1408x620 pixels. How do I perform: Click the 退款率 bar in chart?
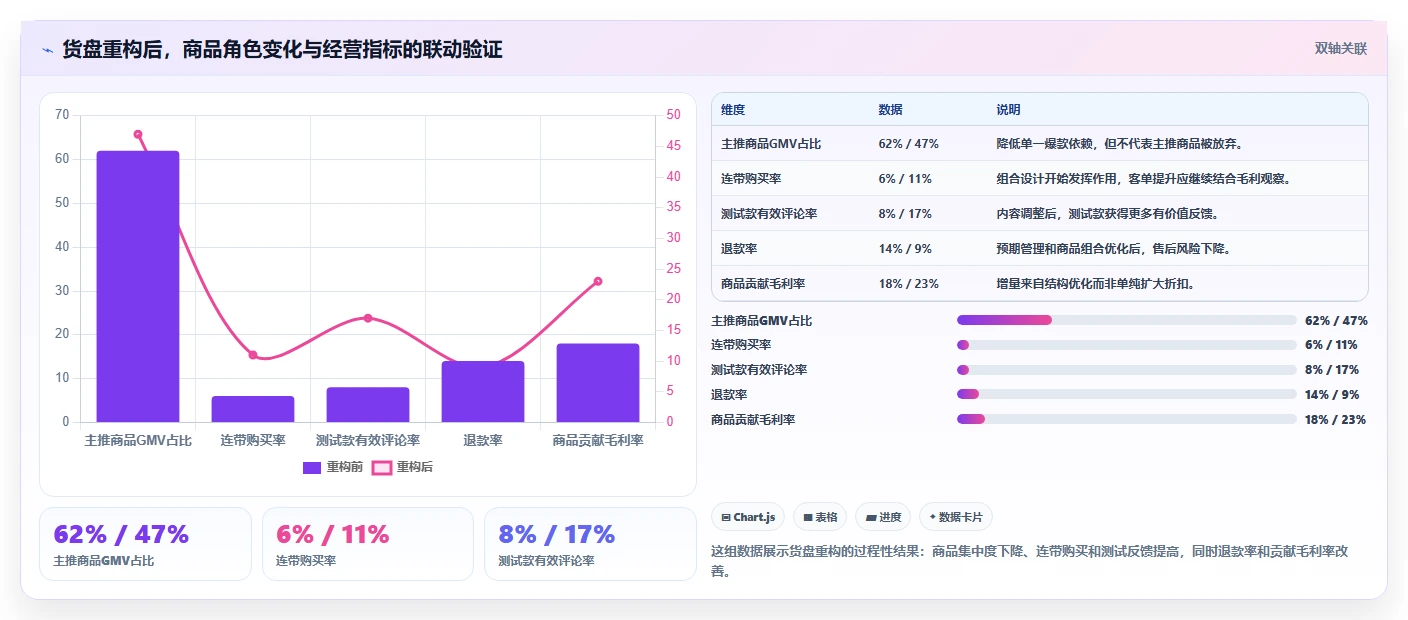pyautogui.click(x=483, y=392)
